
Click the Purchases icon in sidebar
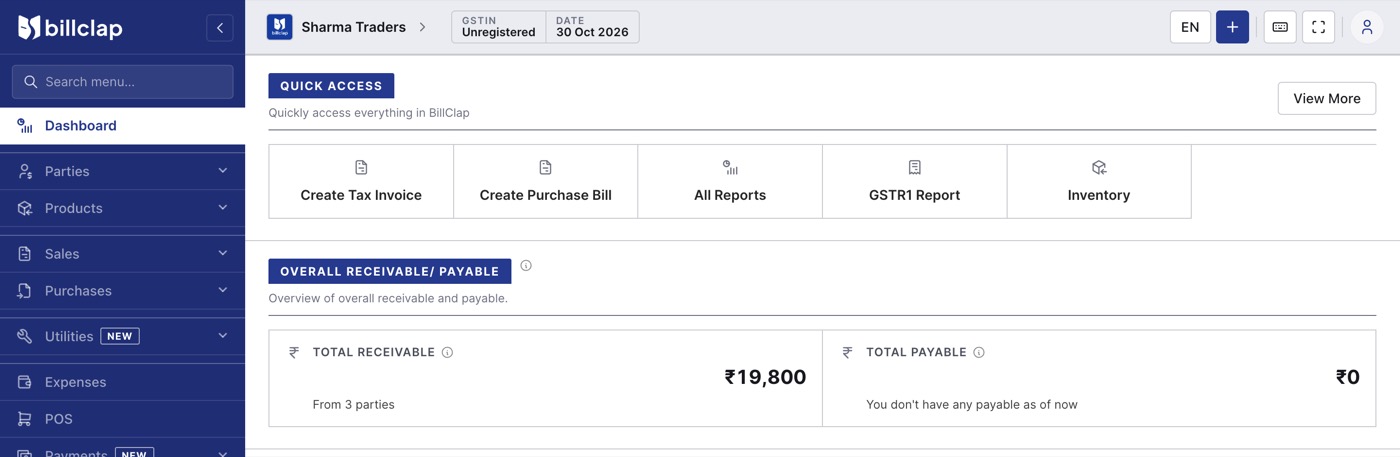(x=25, y=291)
